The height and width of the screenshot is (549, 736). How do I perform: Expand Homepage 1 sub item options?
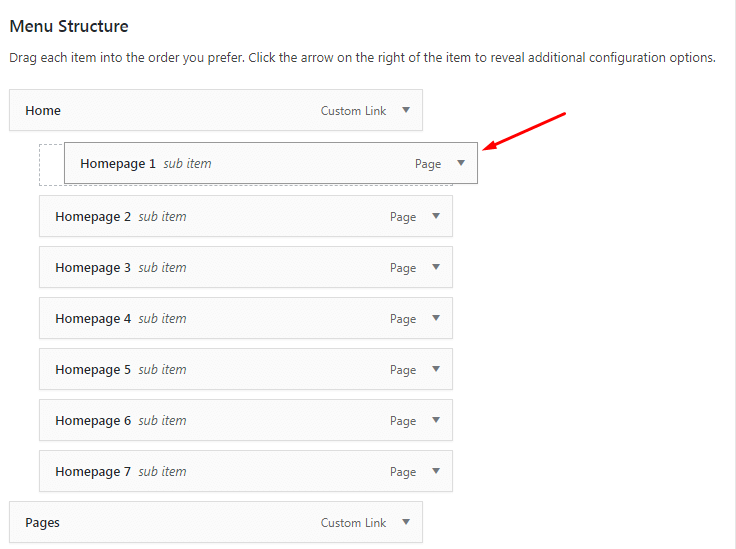pyautogui.click(x=461, y=163)
